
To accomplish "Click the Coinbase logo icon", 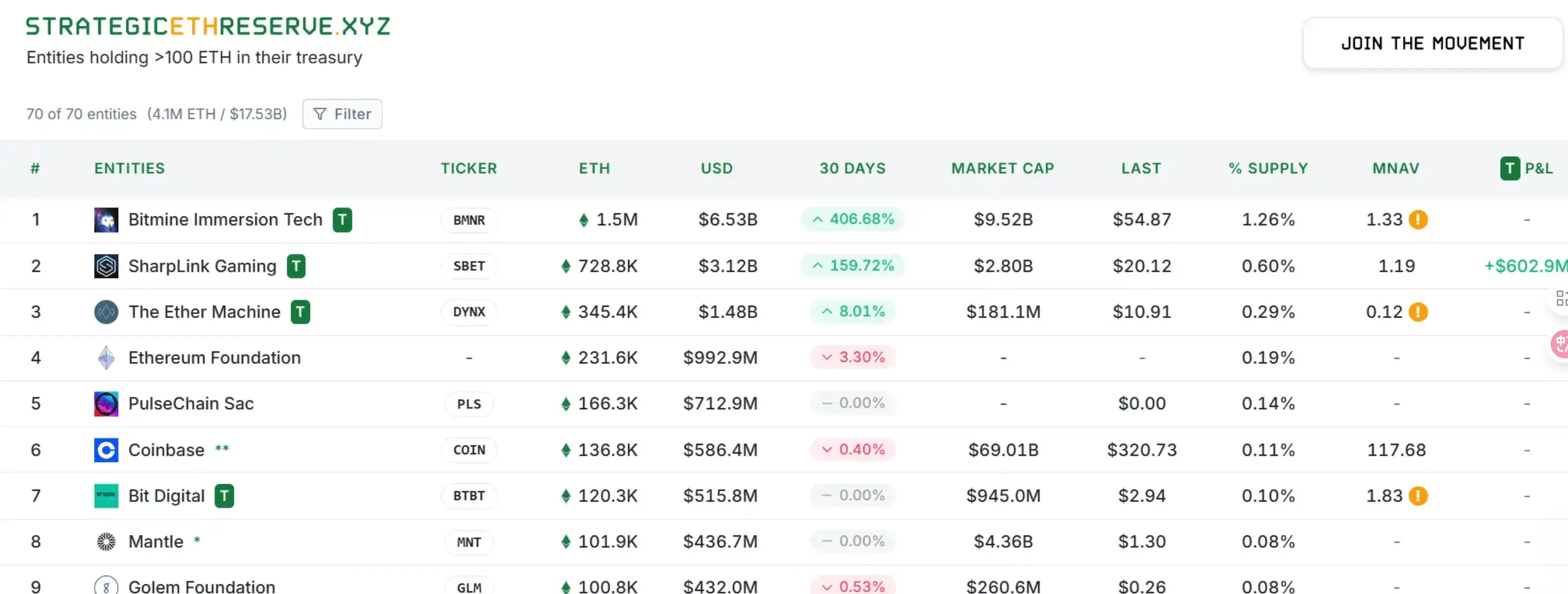I will 106,450.
